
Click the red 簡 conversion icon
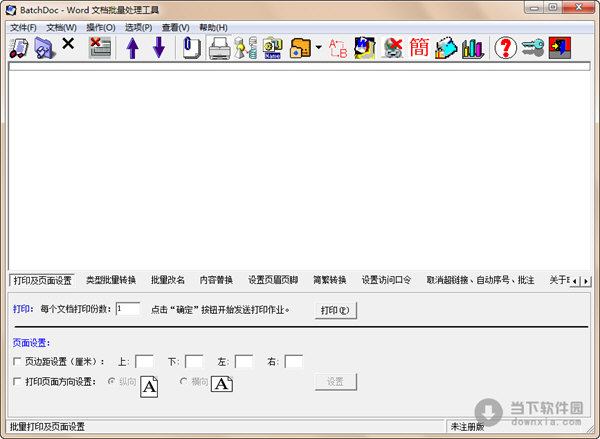coord(419,48)
